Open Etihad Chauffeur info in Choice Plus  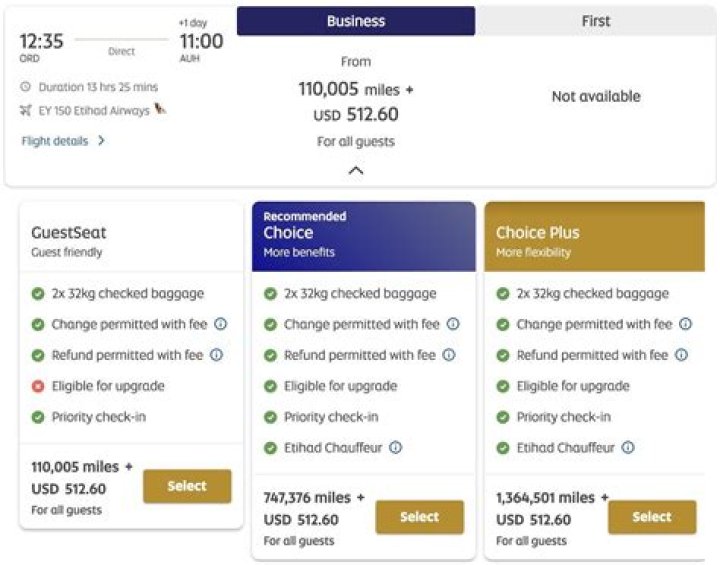click(x=628, y=447)
